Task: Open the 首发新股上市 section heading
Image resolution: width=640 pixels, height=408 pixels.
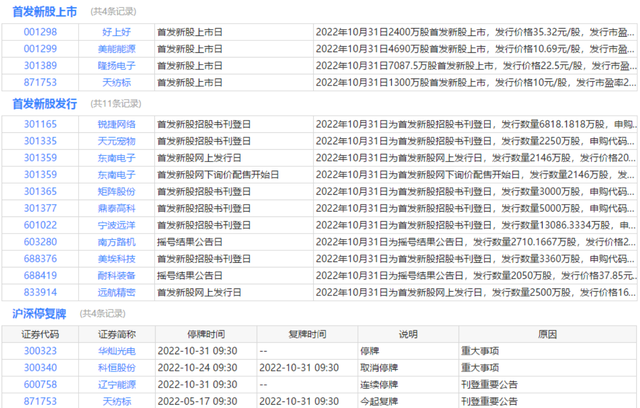Action: coord(44,11)
